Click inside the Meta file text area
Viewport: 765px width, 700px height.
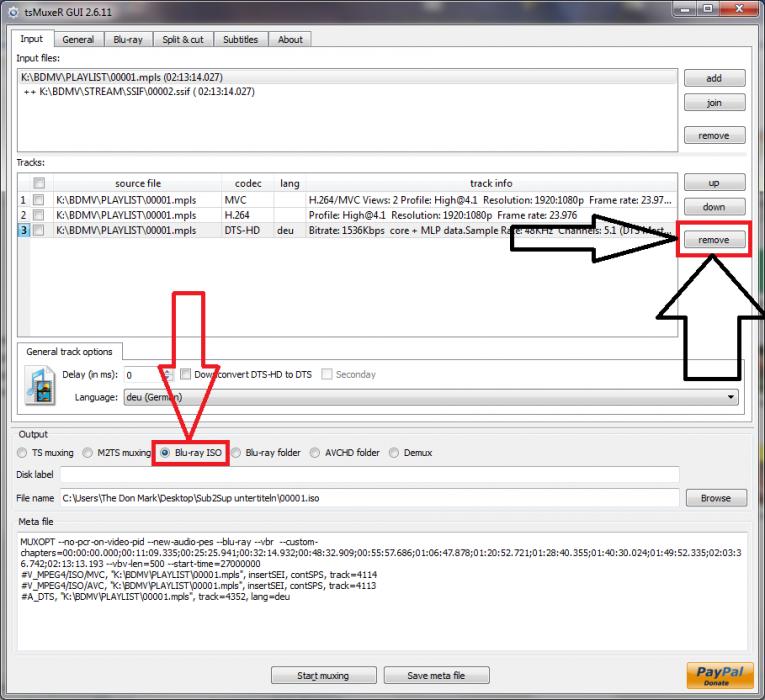click(382, 591)
